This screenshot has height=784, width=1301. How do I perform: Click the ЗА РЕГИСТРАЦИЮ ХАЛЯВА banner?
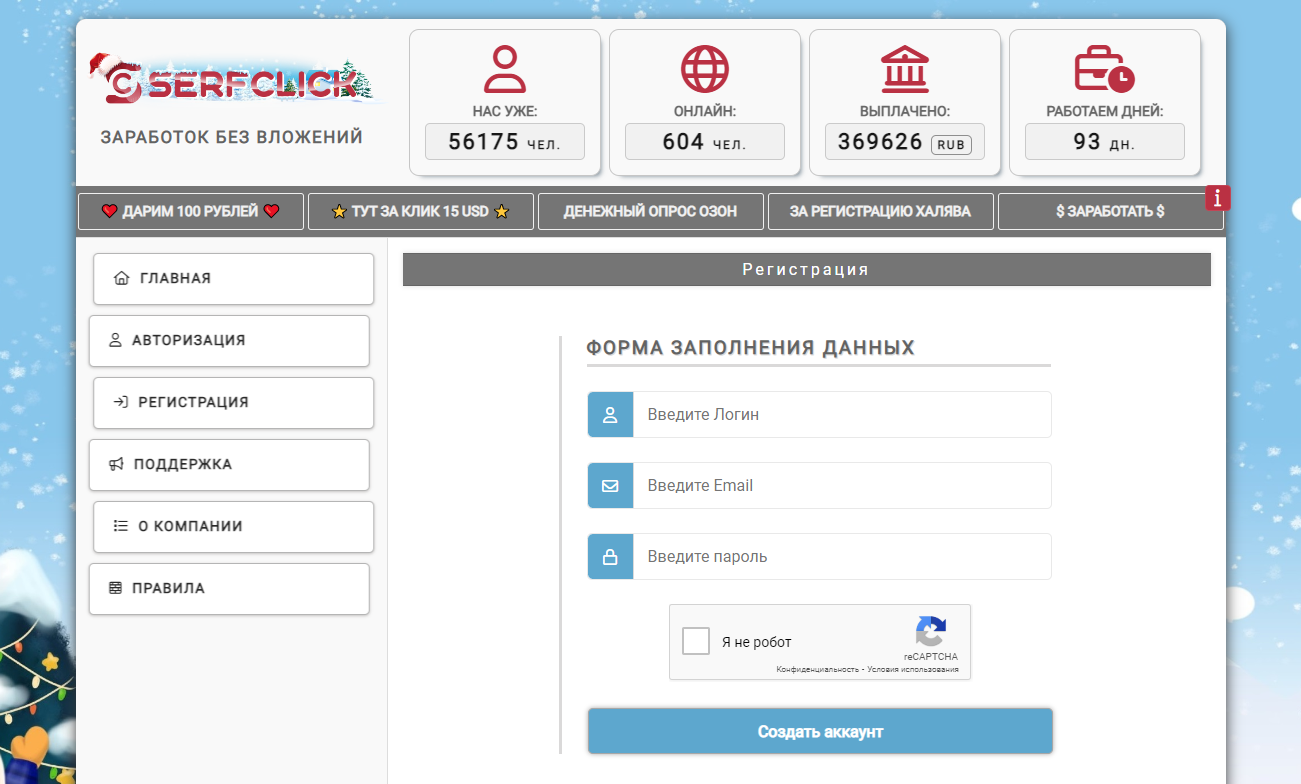[x=880, y=211]
